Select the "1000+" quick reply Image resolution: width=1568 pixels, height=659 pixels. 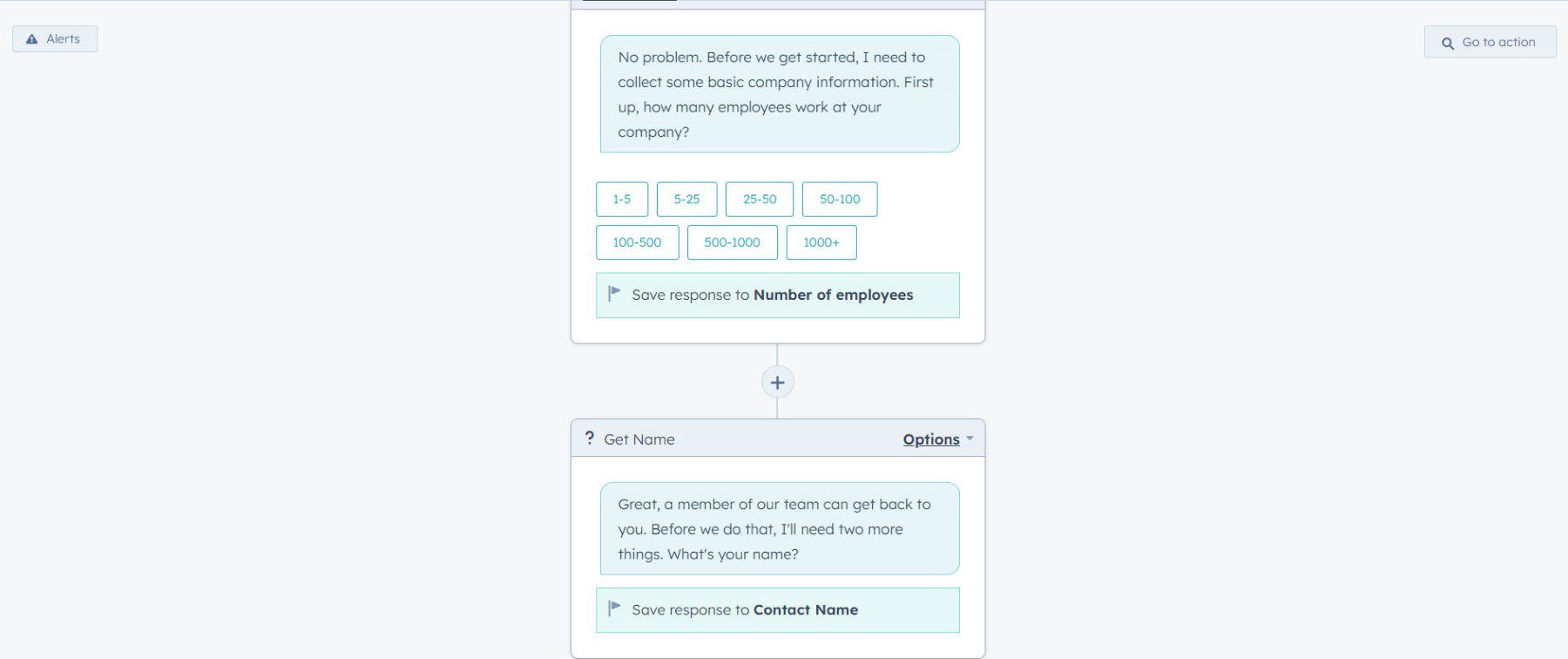click(x=821, y=242)
